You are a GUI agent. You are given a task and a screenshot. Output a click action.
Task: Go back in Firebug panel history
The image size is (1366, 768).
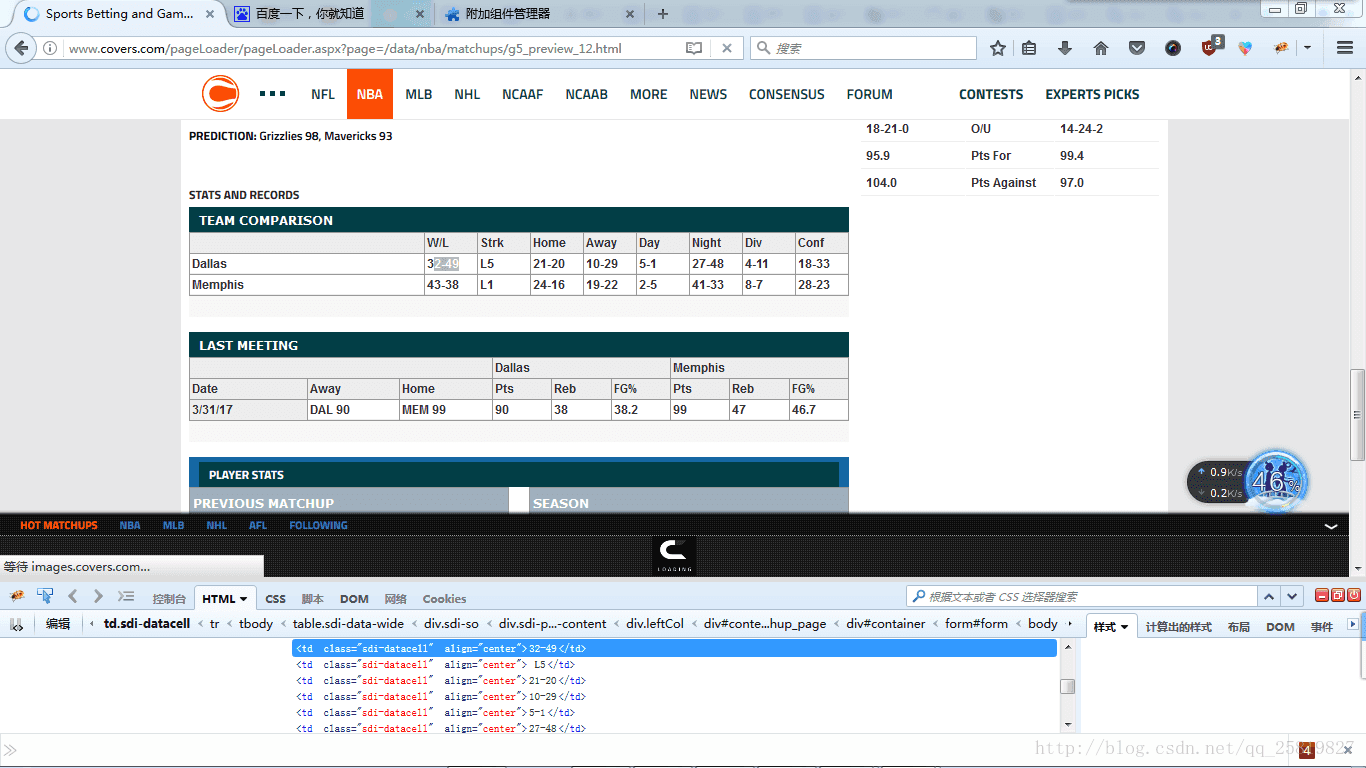point(72,596)
